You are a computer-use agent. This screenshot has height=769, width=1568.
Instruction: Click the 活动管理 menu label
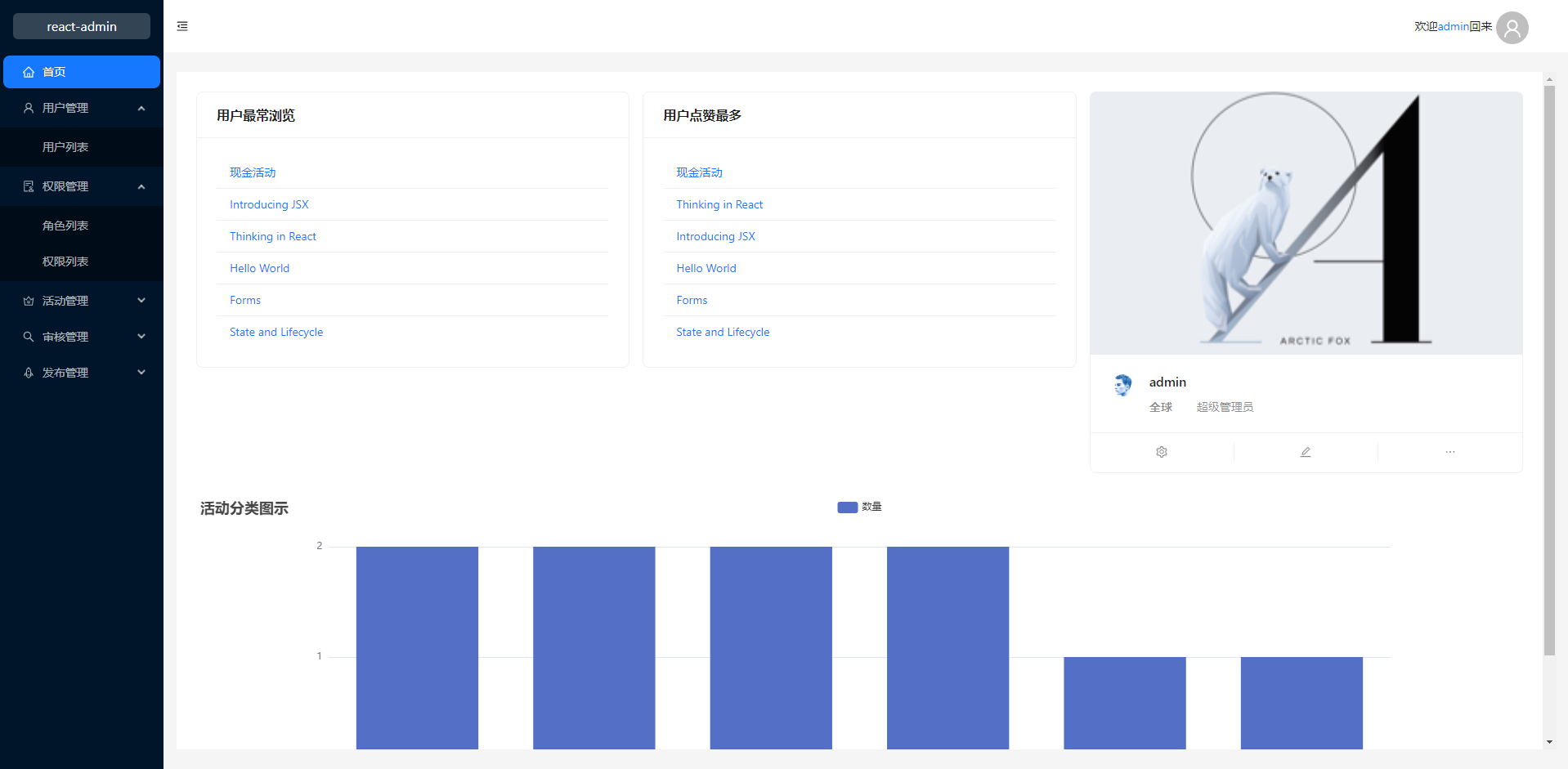(x=65, y=301)
